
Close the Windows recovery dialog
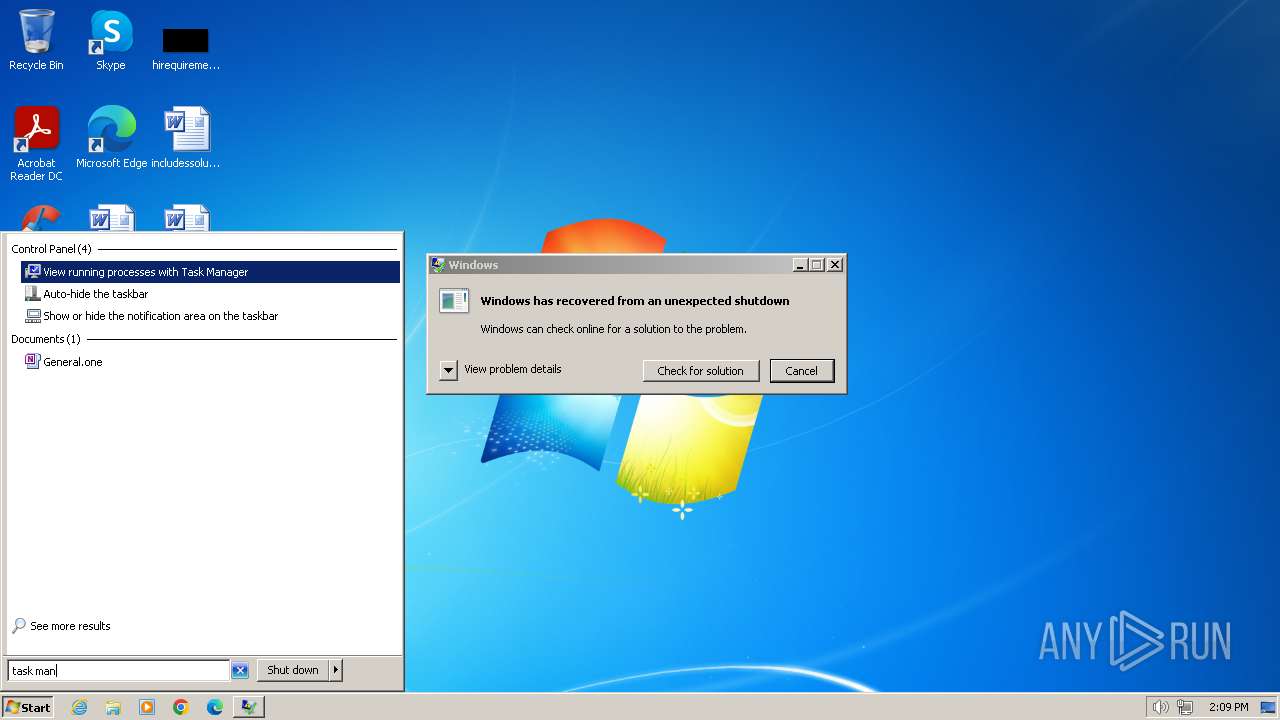coord(835,265)
